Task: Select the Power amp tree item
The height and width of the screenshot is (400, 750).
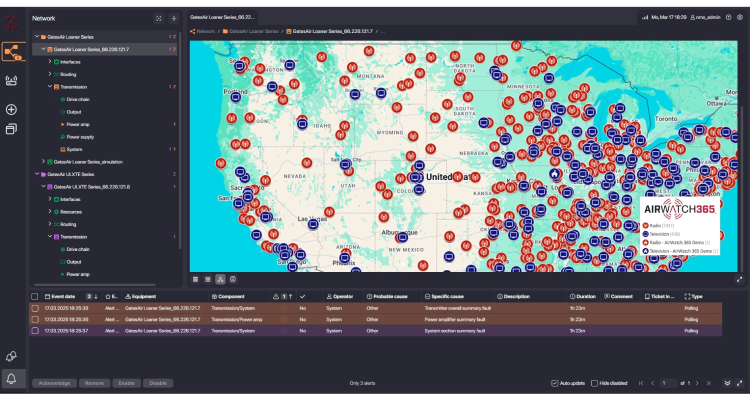Action: tap(78, 124)
